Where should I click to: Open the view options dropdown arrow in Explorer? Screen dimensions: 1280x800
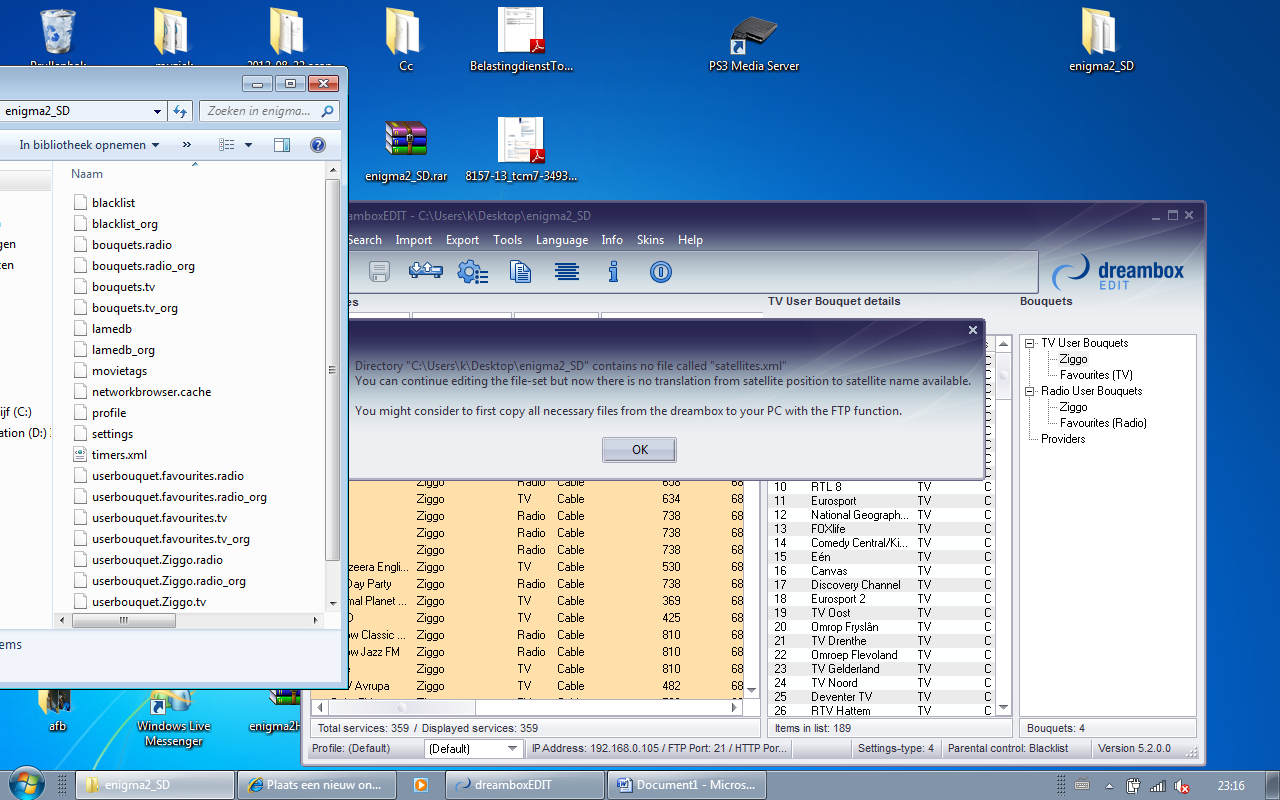coord(248,145)
